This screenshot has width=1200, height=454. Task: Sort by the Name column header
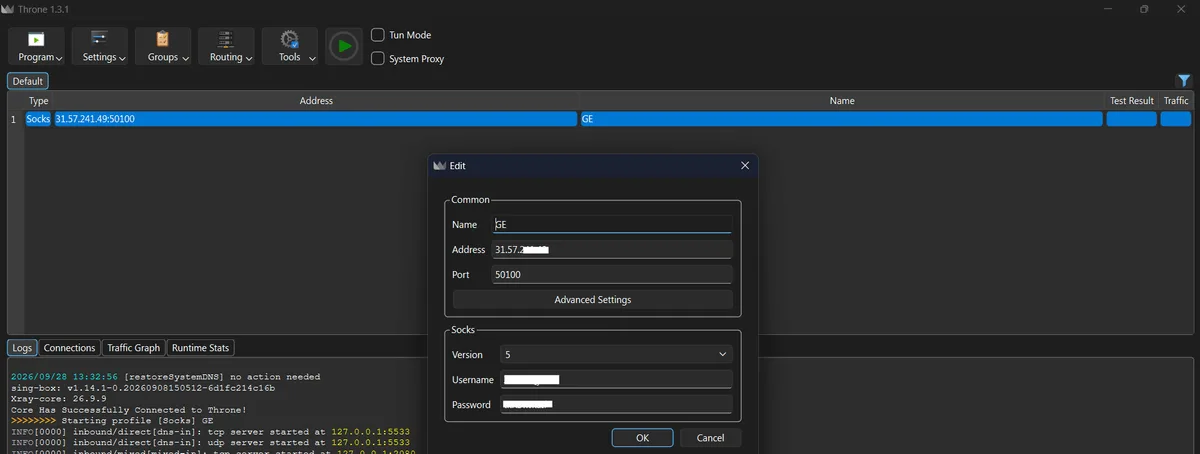[x=842, y=101]
